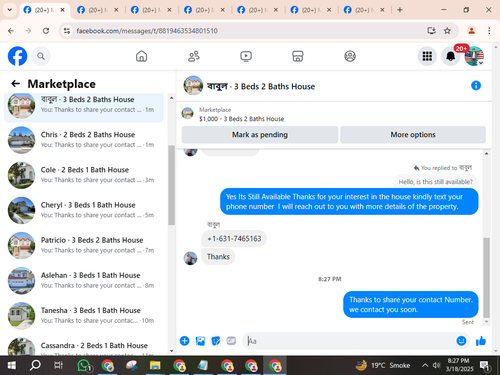Click the conversation scroll-up arrow
The height and width of the screenshot is (375, 500).
(x=487, y=153)
